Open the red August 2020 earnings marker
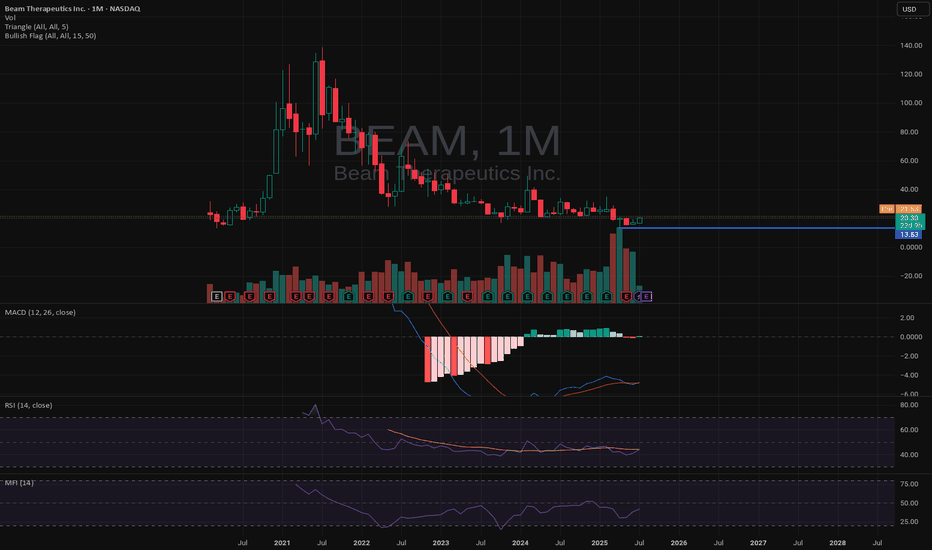Image resolution: width=932 pixels, height=550 pixels. pyautogui.click(x=250, y=296)
